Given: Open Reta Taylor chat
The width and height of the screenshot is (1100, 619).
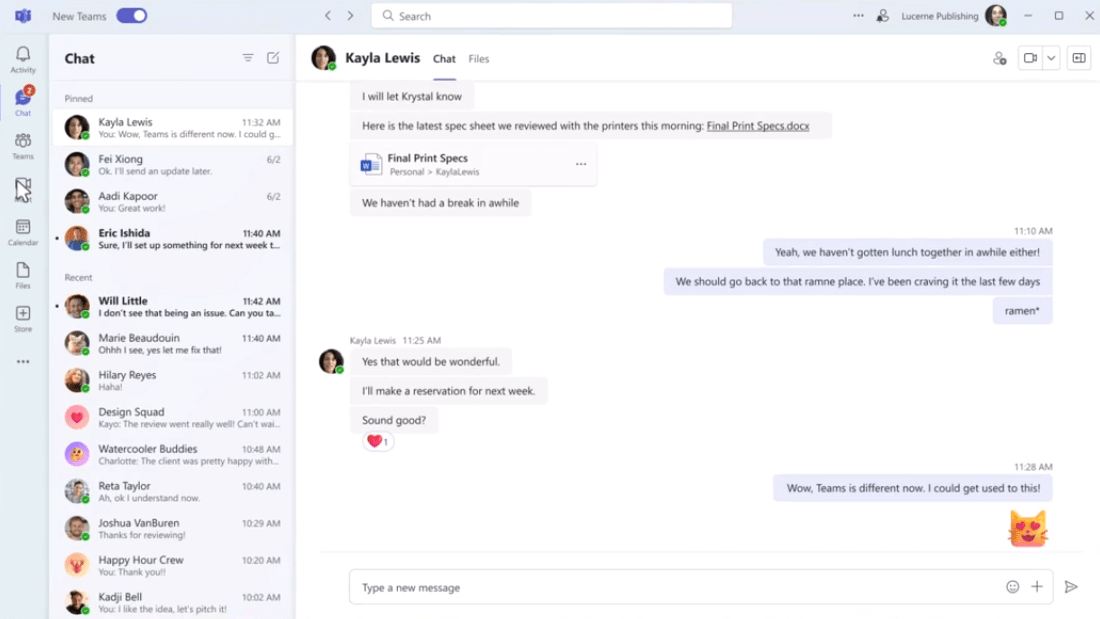Looking at the screenshot, I should click(173, 491).
